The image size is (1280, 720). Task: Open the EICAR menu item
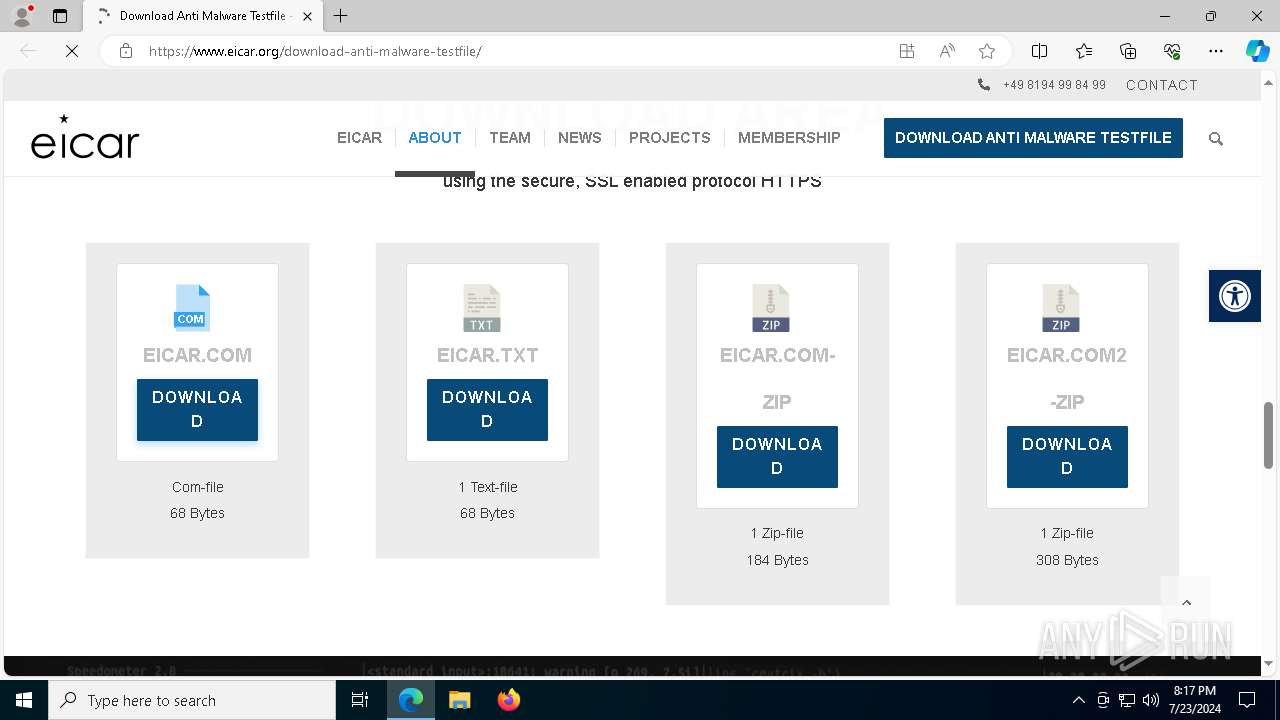point(359,138)
